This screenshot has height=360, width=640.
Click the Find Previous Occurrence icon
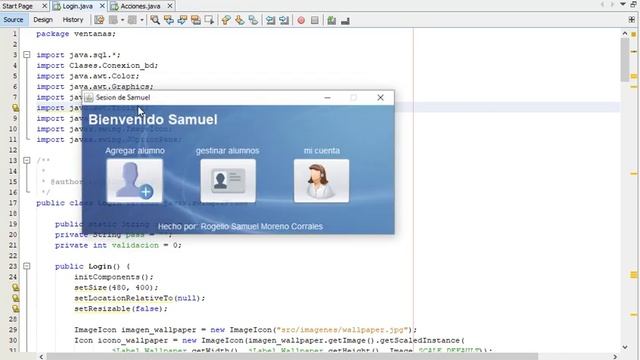coord(169,20)
